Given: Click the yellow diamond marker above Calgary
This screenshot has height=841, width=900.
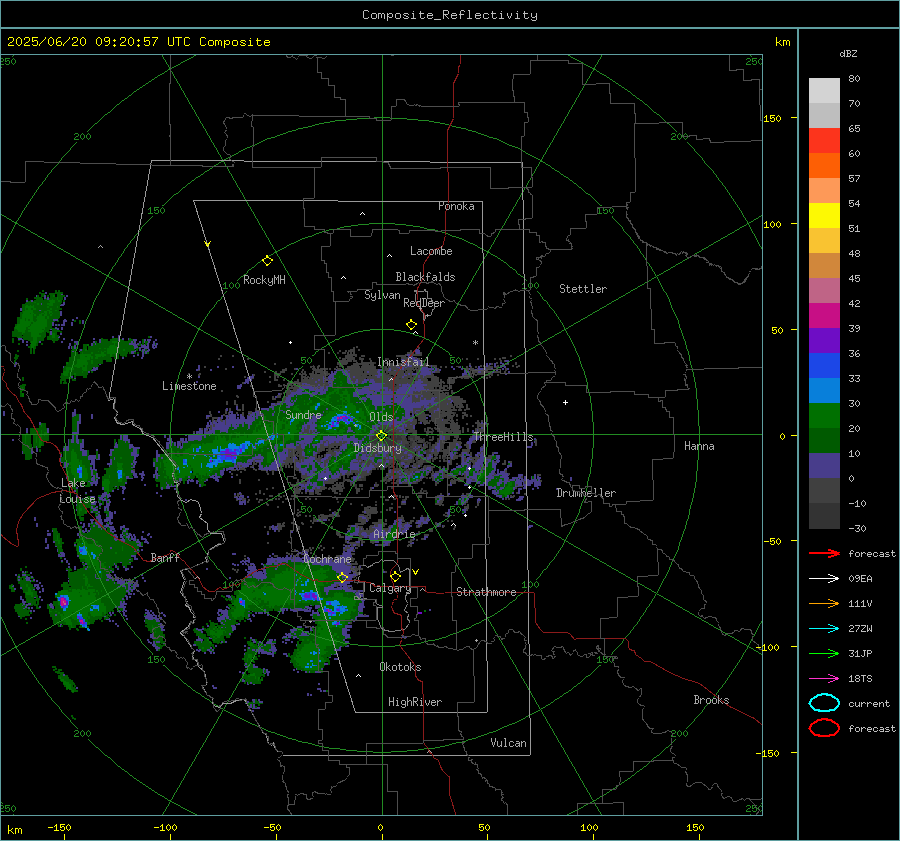Looking at the screenshot, I should click(x=395, y=576).
